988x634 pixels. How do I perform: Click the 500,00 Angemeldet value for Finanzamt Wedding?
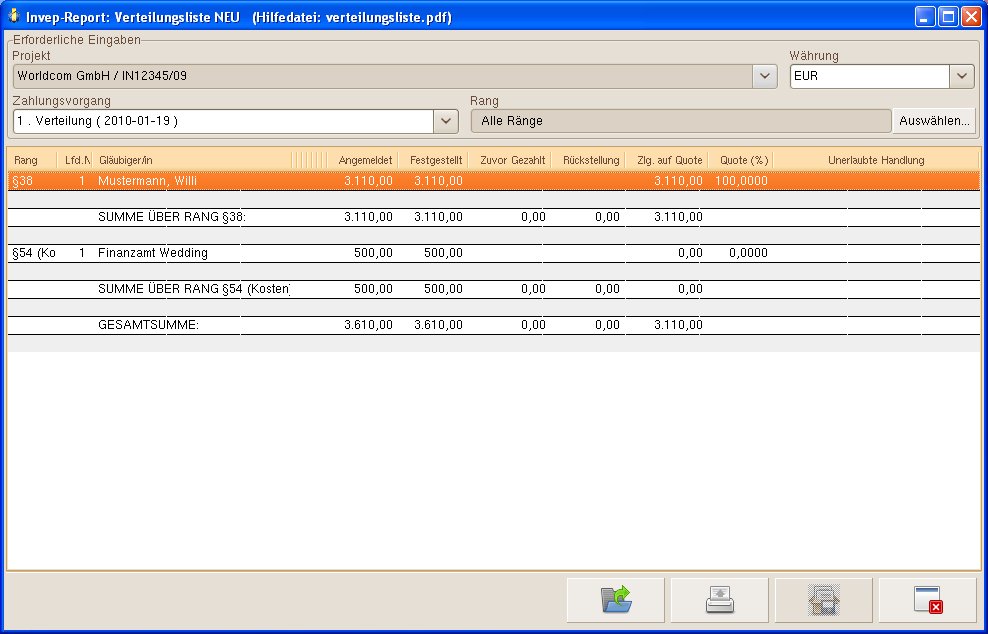pos(373,253)
